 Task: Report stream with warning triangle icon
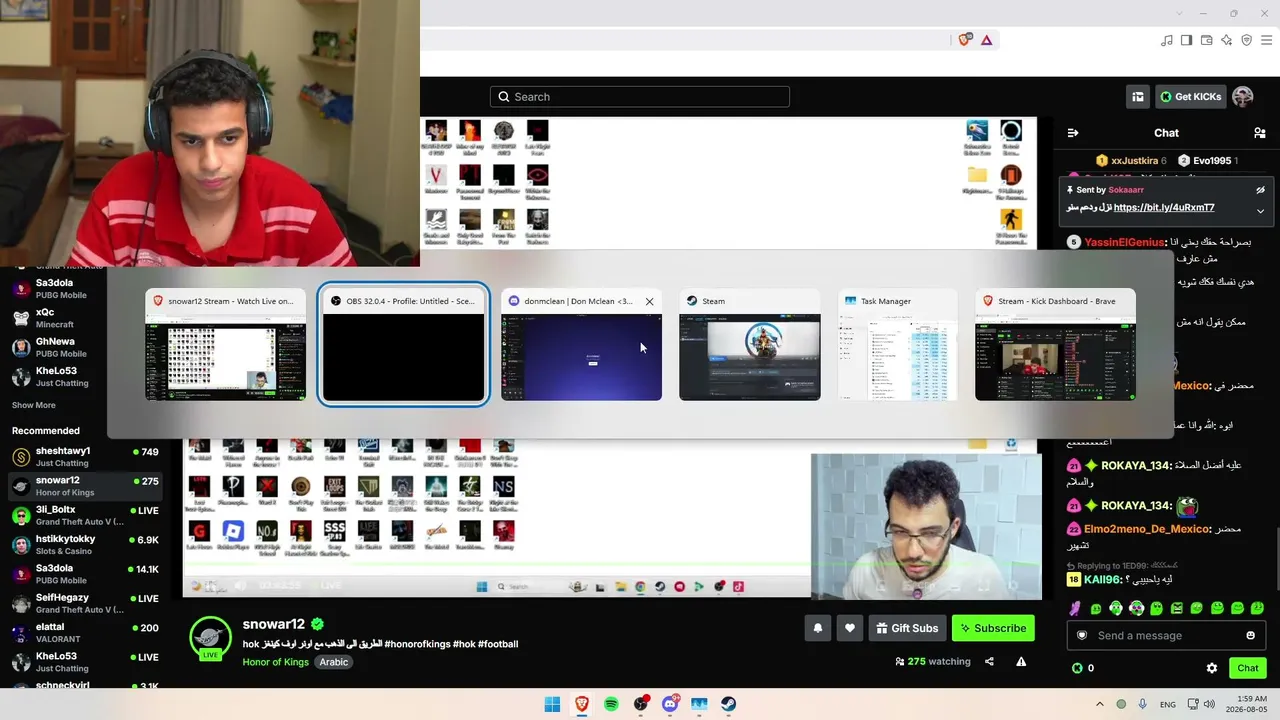click(x=1021, y=661)
